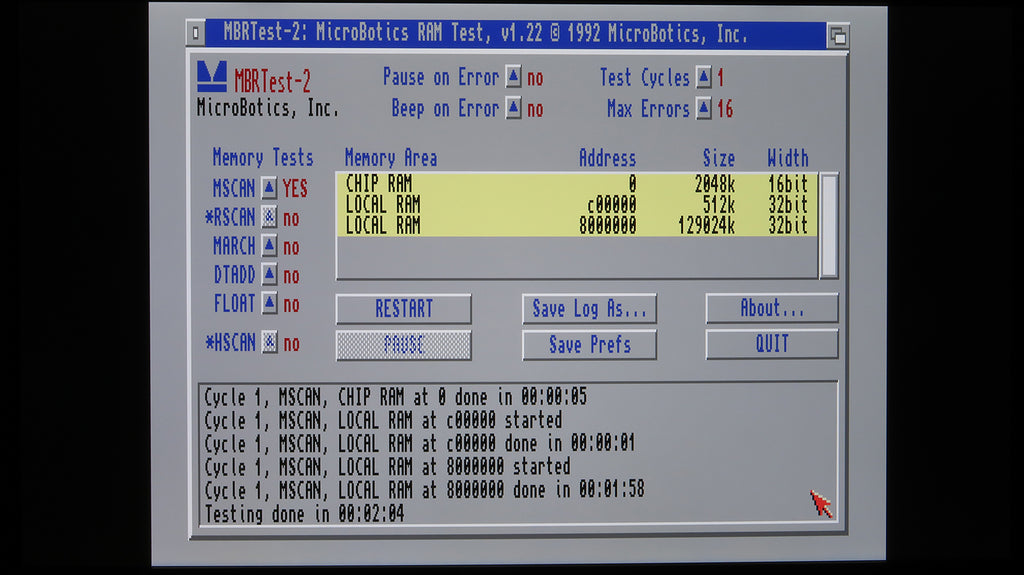The image size is (1024, 575).
Task: Click the Save Prefs button
Action: [589, 345]
